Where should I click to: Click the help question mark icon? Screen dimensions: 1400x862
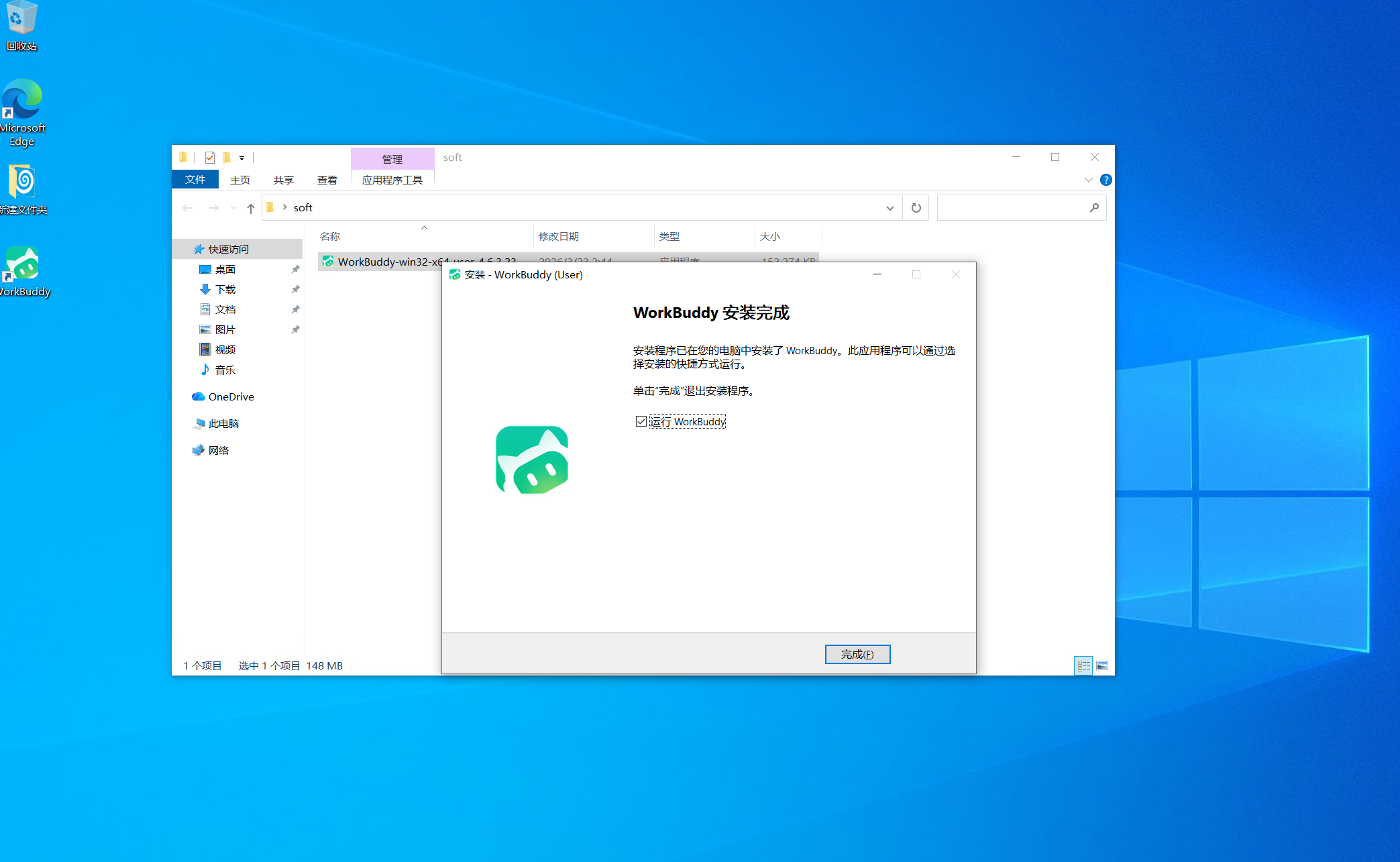tap(1106, 180)
